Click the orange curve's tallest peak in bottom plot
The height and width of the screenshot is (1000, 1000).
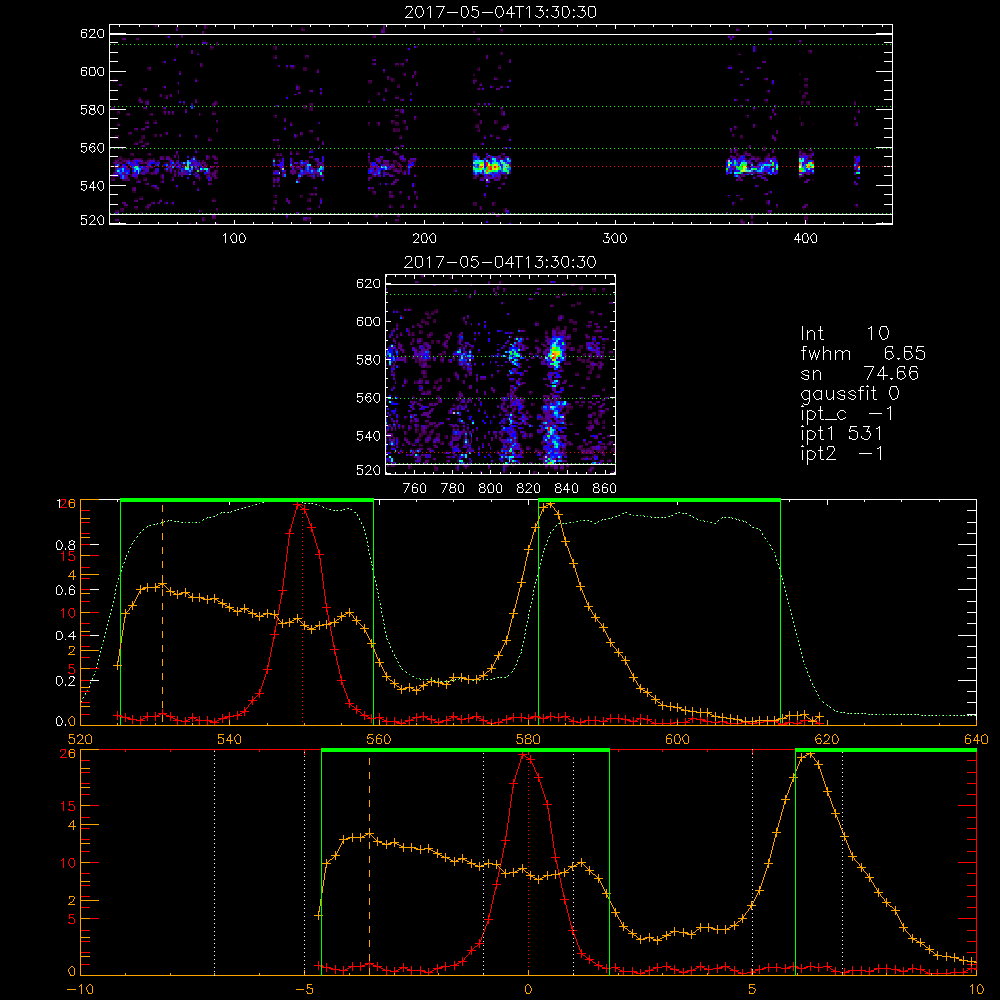click(x=809, y=754)
